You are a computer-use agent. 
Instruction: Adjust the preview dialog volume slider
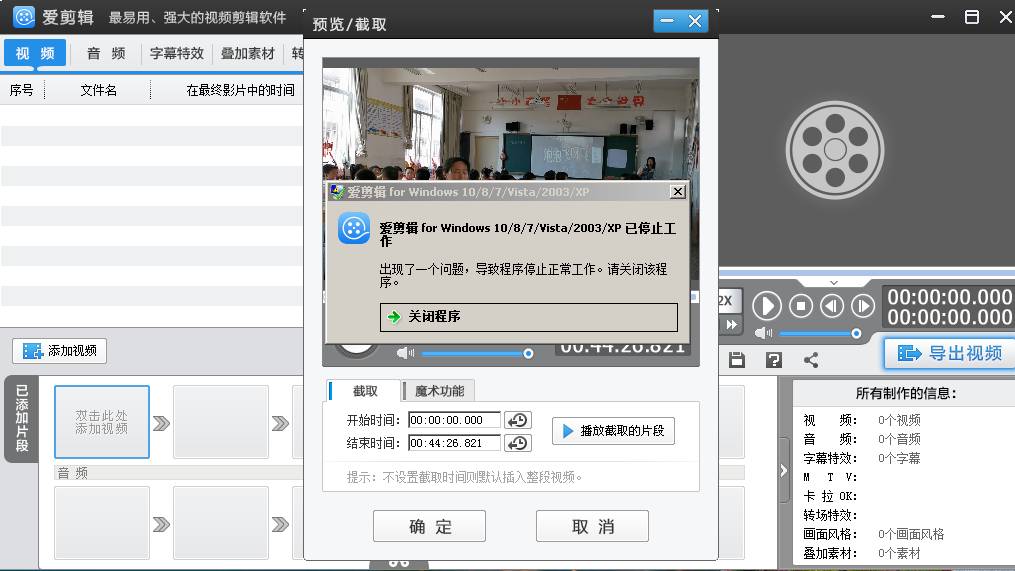[x=475, y=353]
